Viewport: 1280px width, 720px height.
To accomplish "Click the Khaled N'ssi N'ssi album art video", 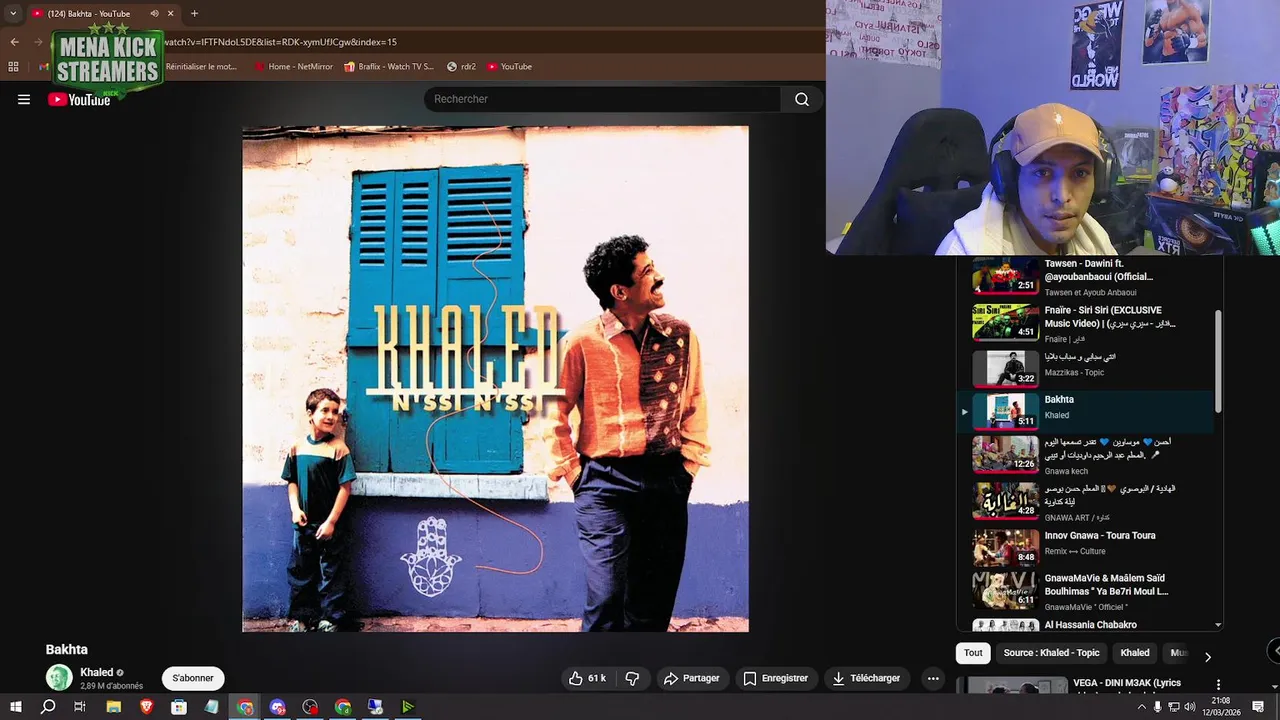I will tap(495, 379).
